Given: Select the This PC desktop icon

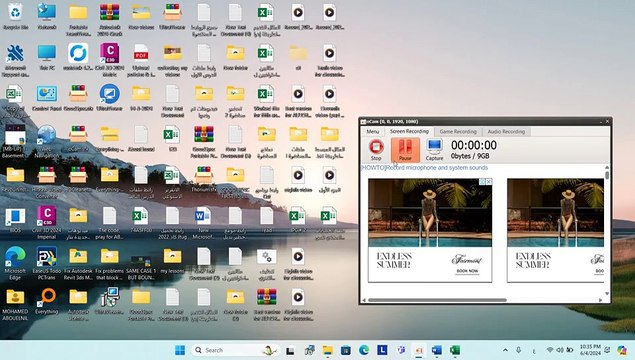Looking at the screenshot, I should coord(47,58).
